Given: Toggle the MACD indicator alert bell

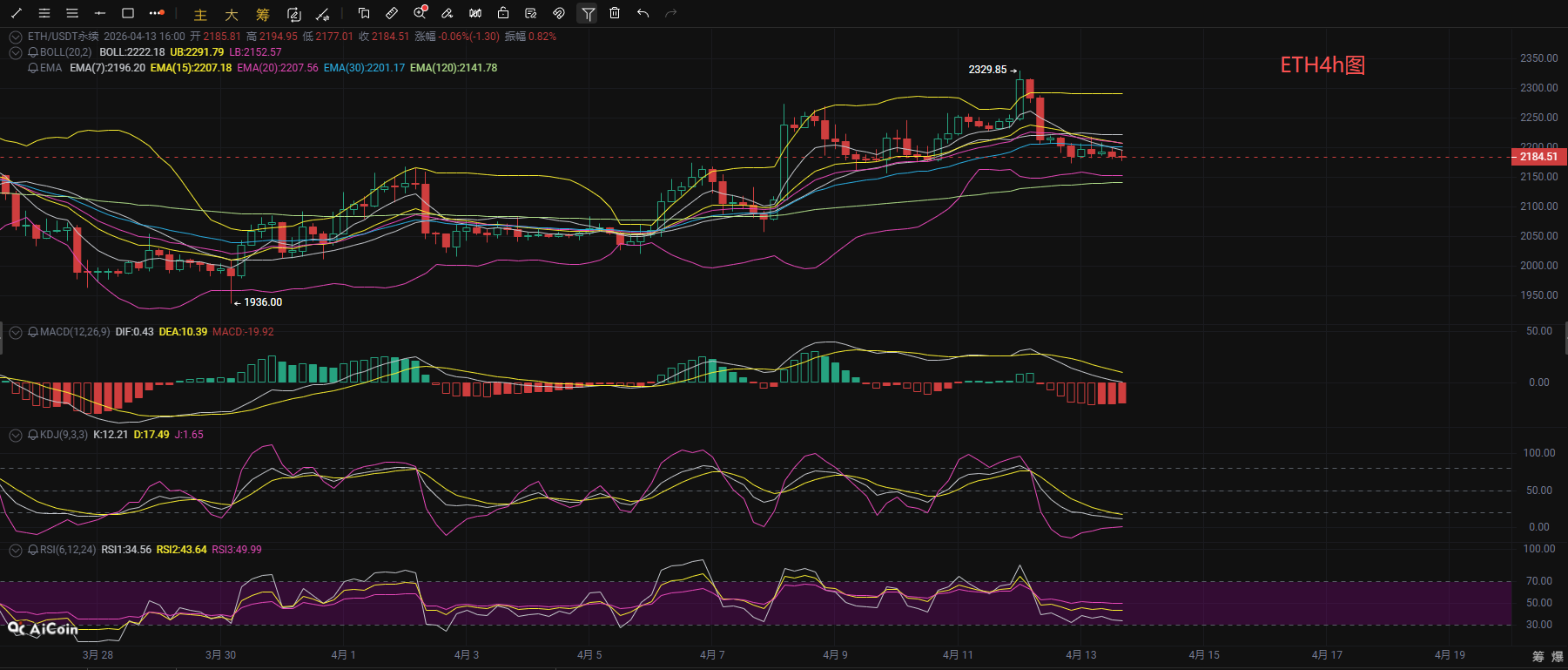Looking at the screenshot, I should coord(33,332).
